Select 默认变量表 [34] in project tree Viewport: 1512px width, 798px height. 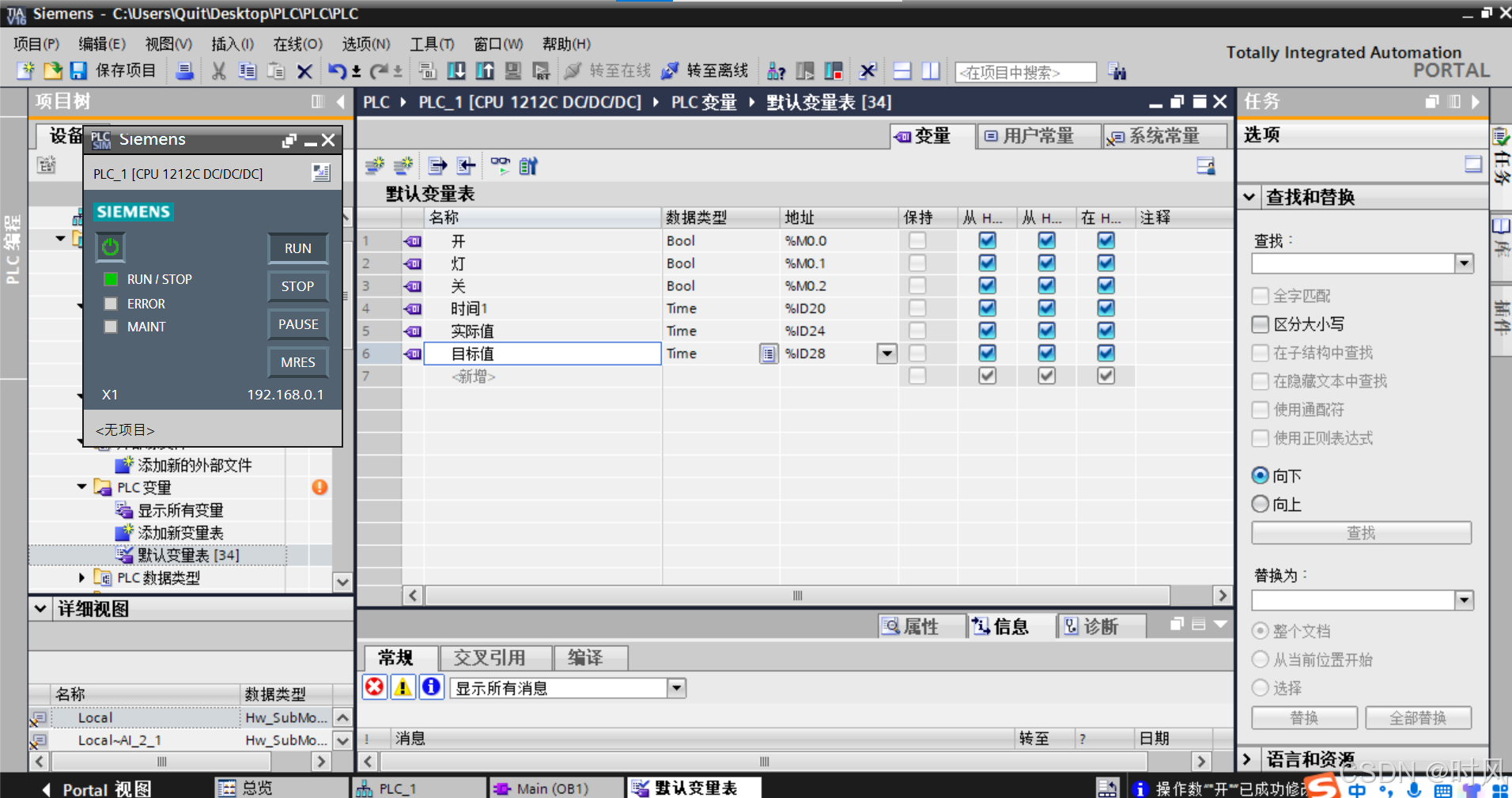188,555
